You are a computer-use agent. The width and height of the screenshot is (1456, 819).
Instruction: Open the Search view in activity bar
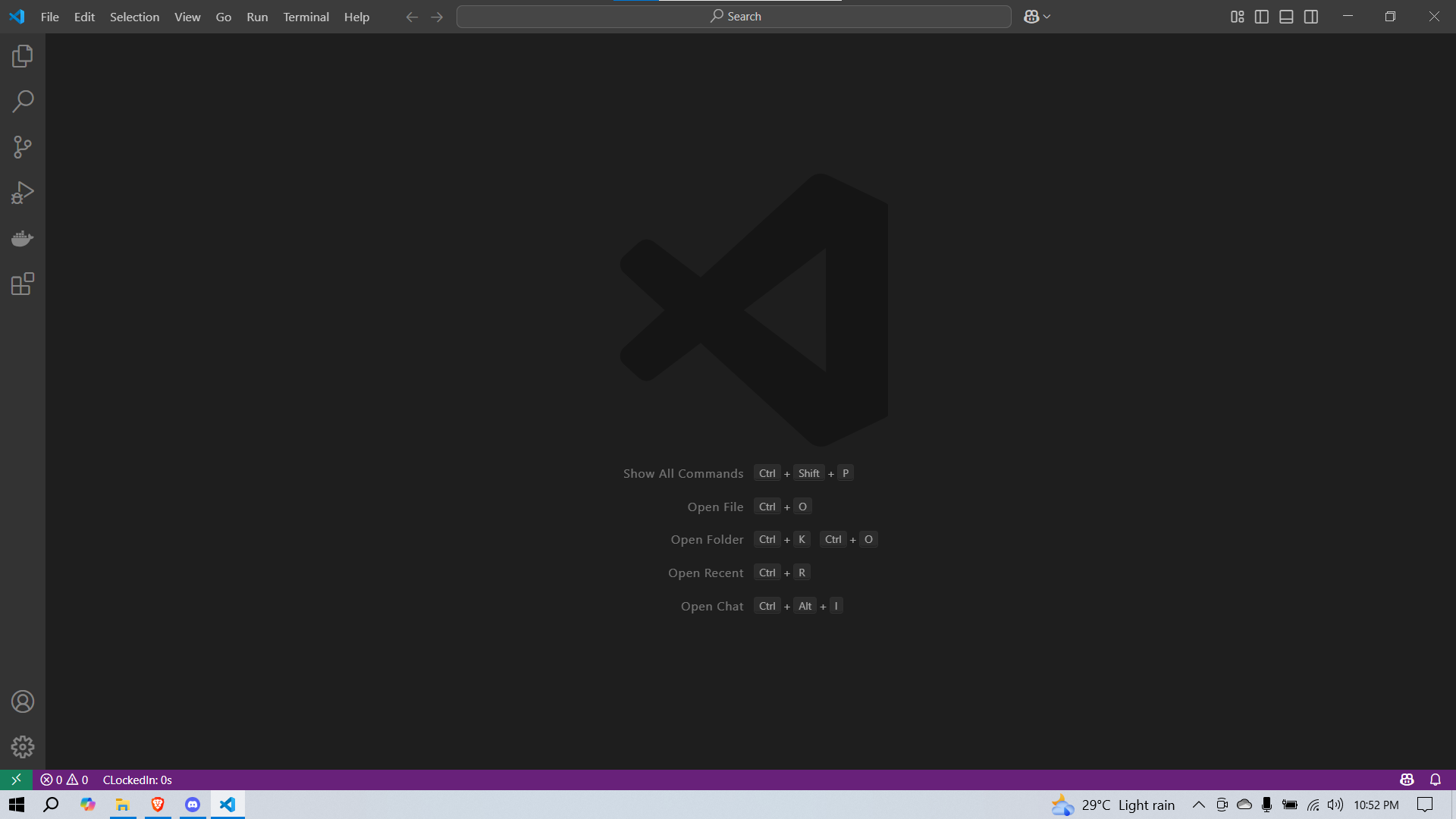coord(23,102)
